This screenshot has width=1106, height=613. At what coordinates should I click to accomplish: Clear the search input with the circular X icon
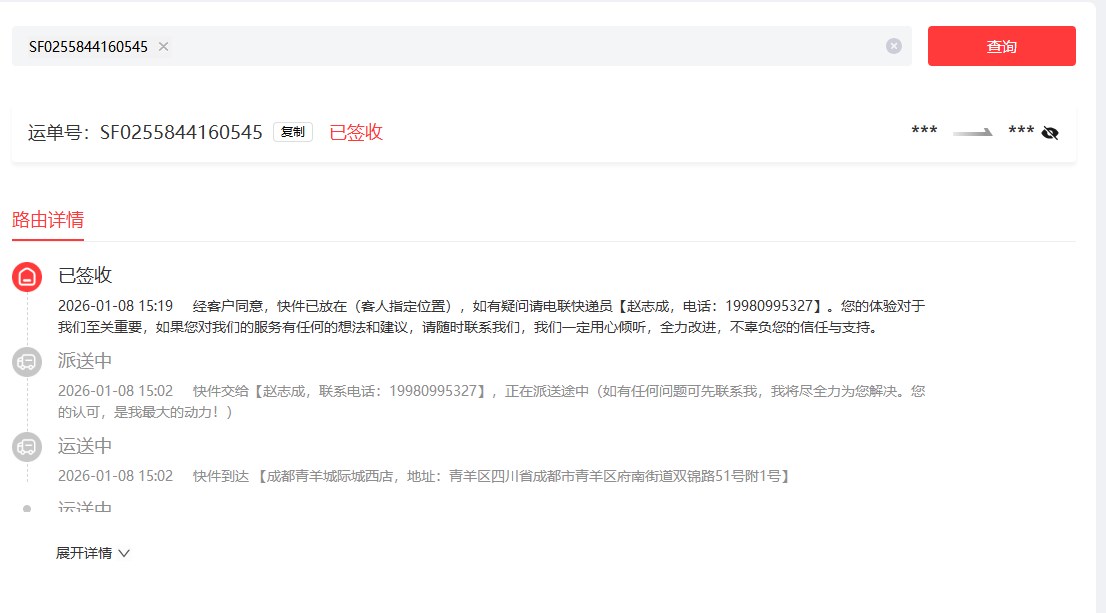894,46
